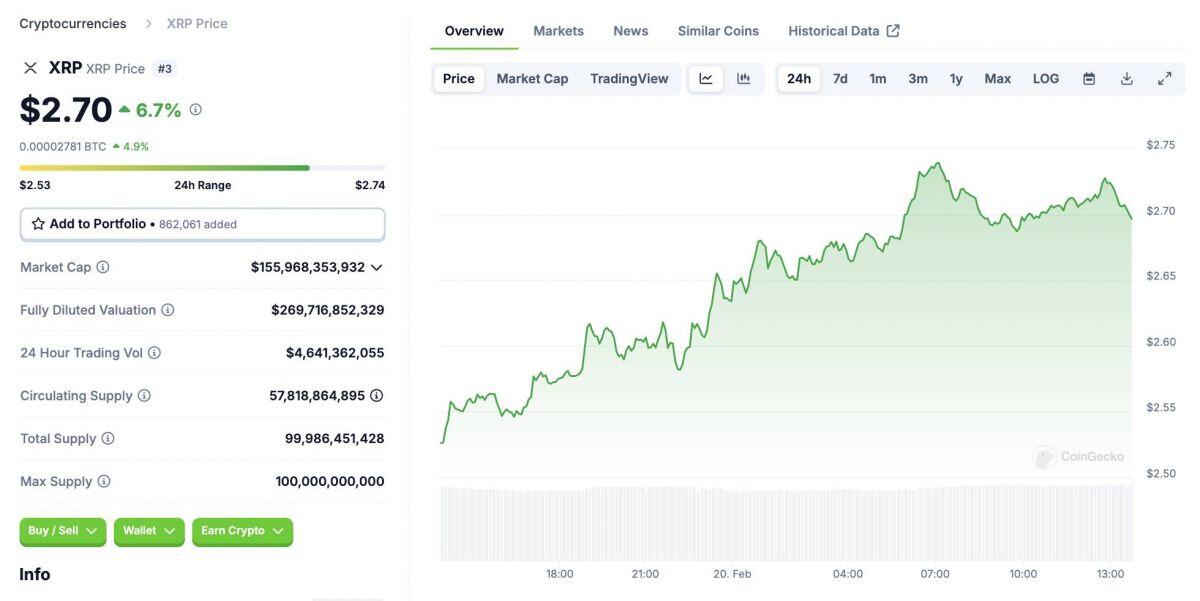Open the News tab
This screenshot has width=1200, height=601.
click(630, 31)
